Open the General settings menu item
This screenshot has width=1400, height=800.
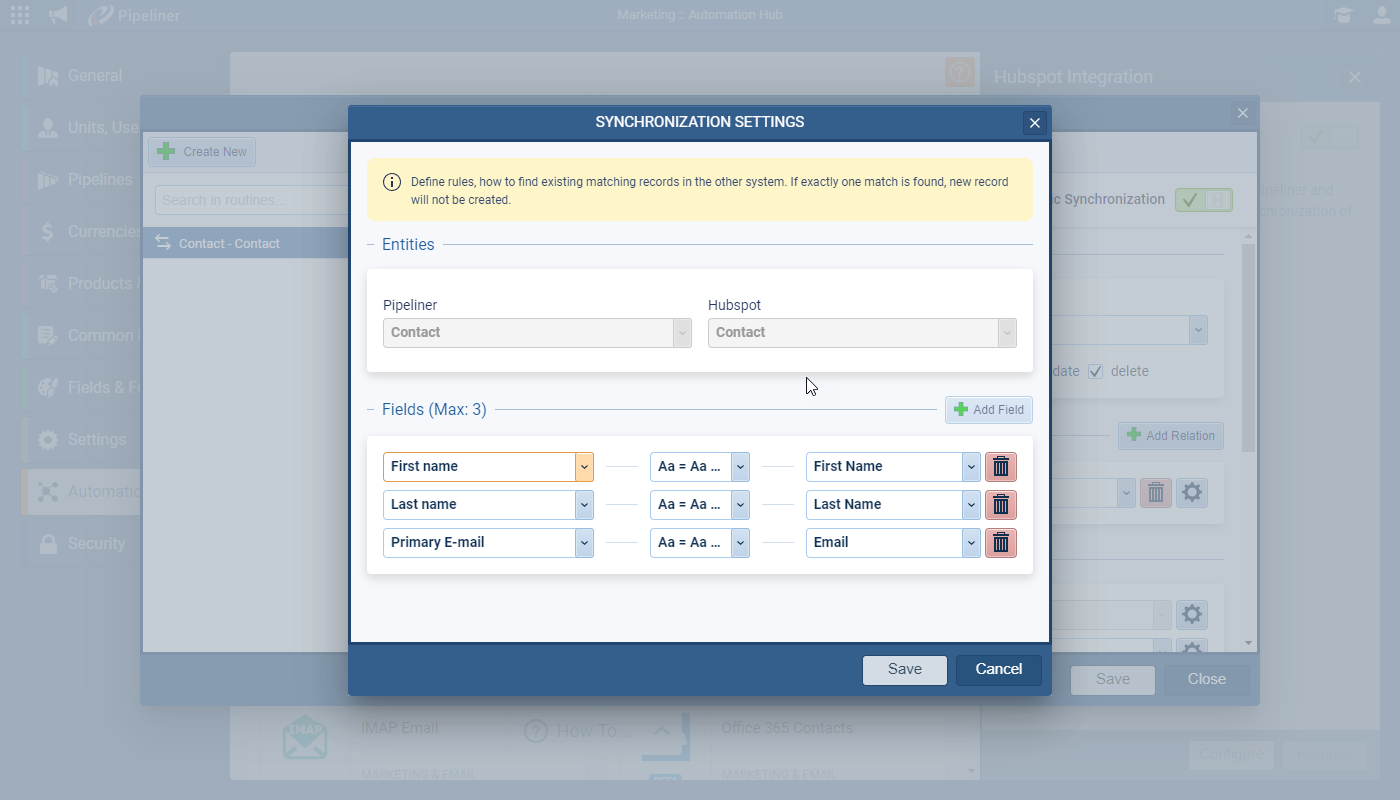(94, 76)
